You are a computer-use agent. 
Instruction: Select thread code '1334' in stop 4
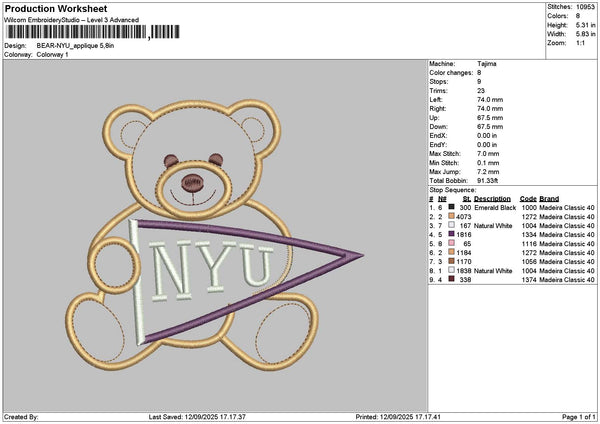[529, 235]
